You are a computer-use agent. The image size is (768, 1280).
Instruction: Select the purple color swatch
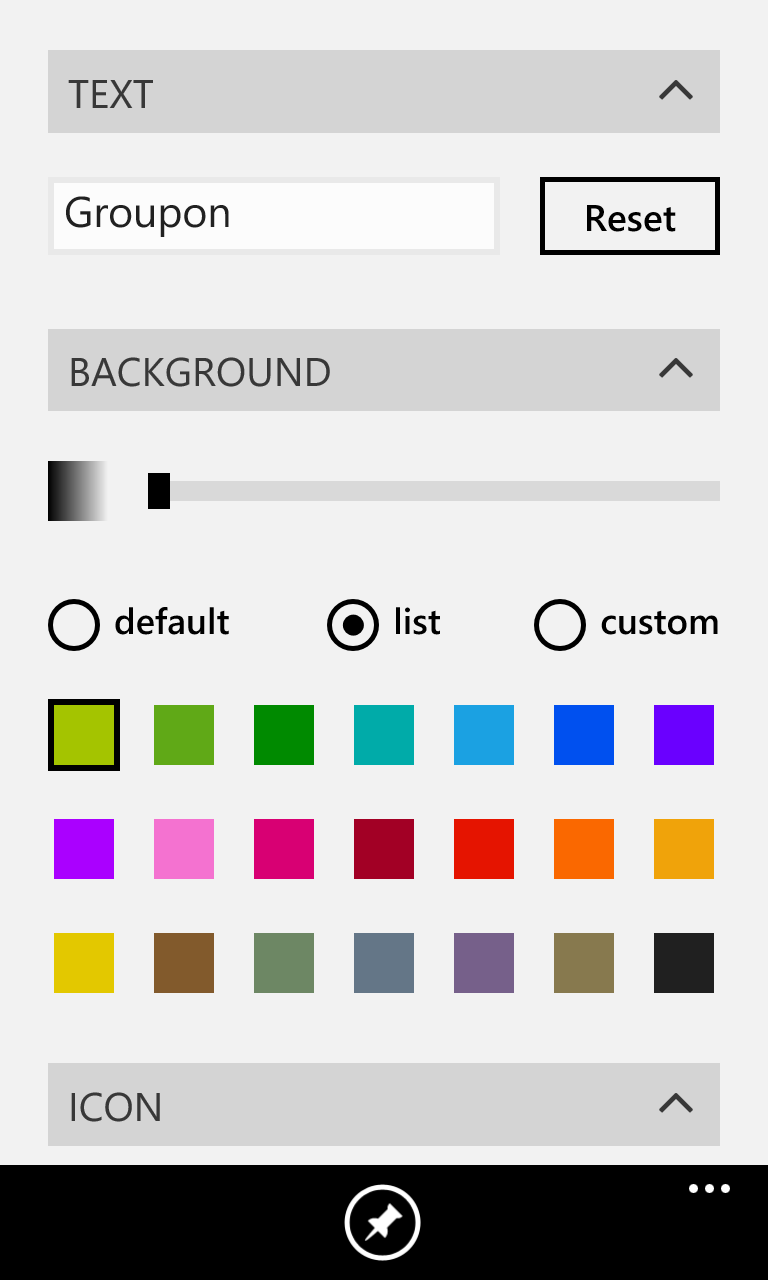(x=683, y=735)
